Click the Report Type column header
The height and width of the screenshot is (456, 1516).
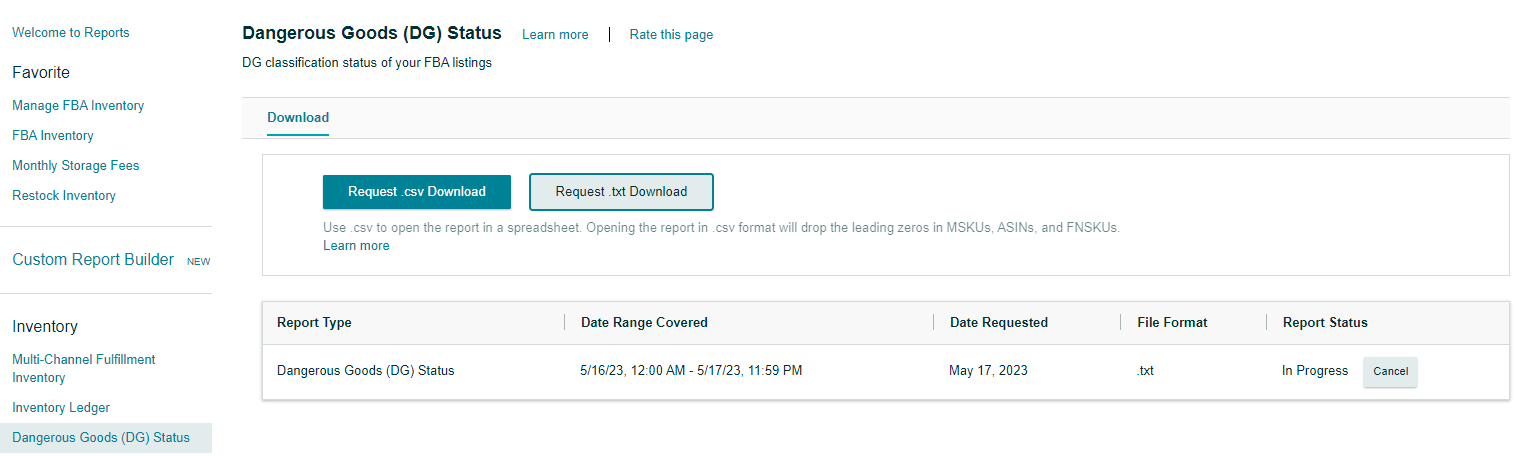point(314,323)
